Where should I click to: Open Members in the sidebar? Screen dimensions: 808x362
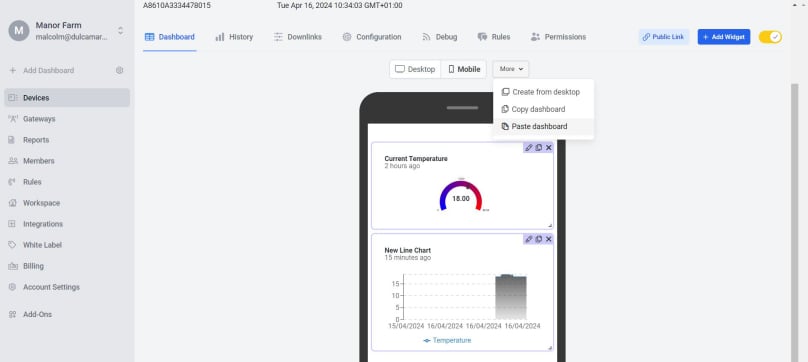(x=67, y=161)
